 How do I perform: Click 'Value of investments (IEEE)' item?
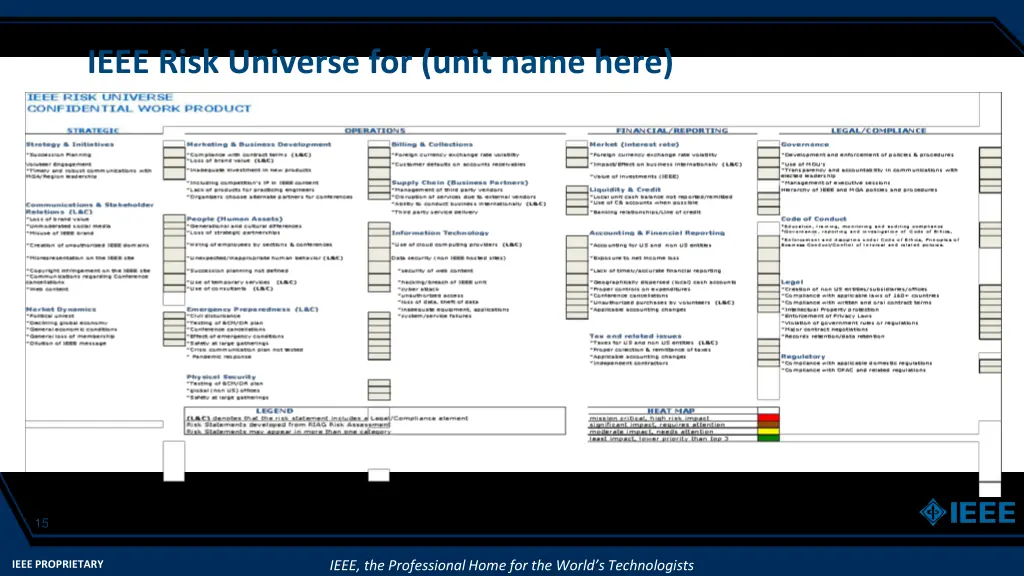pos(634,176)
